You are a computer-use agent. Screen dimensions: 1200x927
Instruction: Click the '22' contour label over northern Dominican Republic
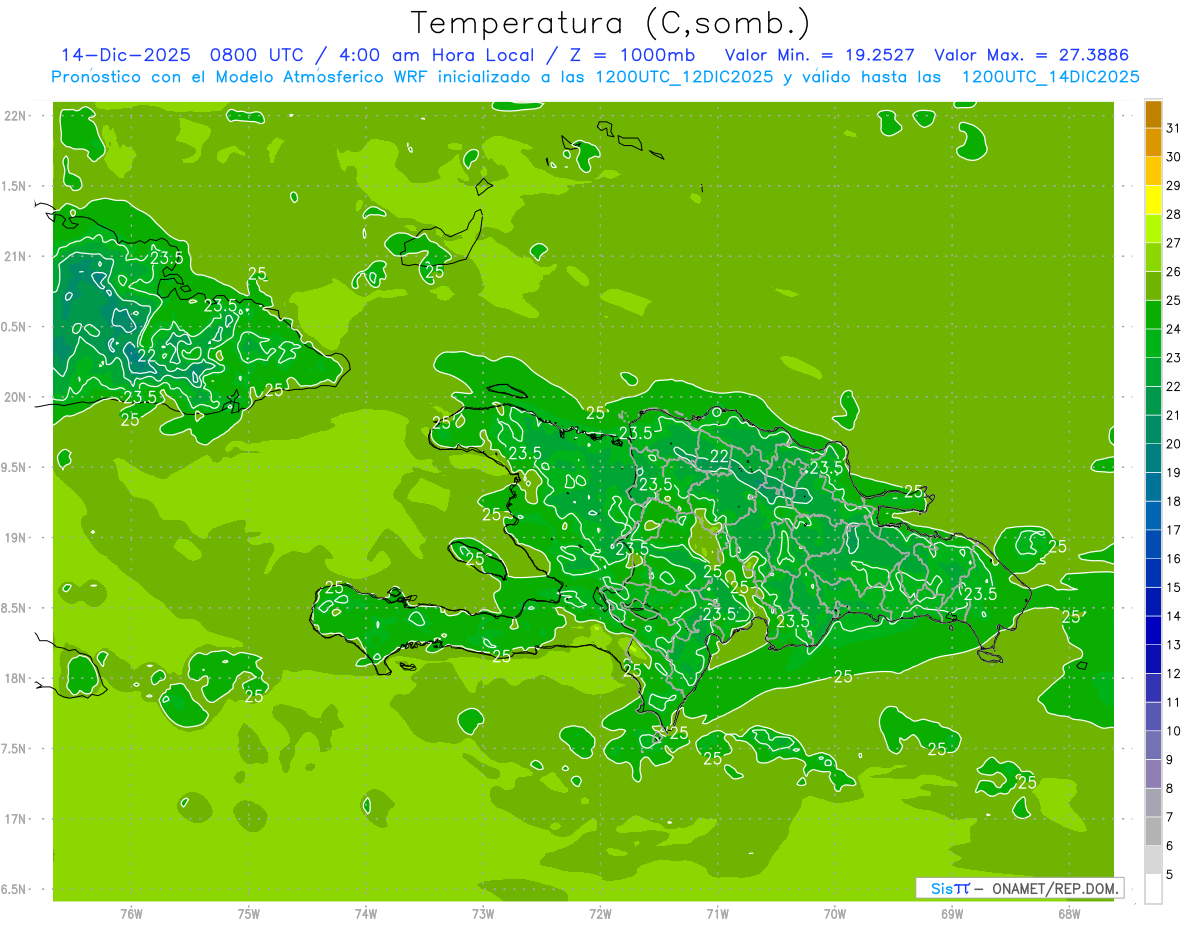click(x=718, y=457)
